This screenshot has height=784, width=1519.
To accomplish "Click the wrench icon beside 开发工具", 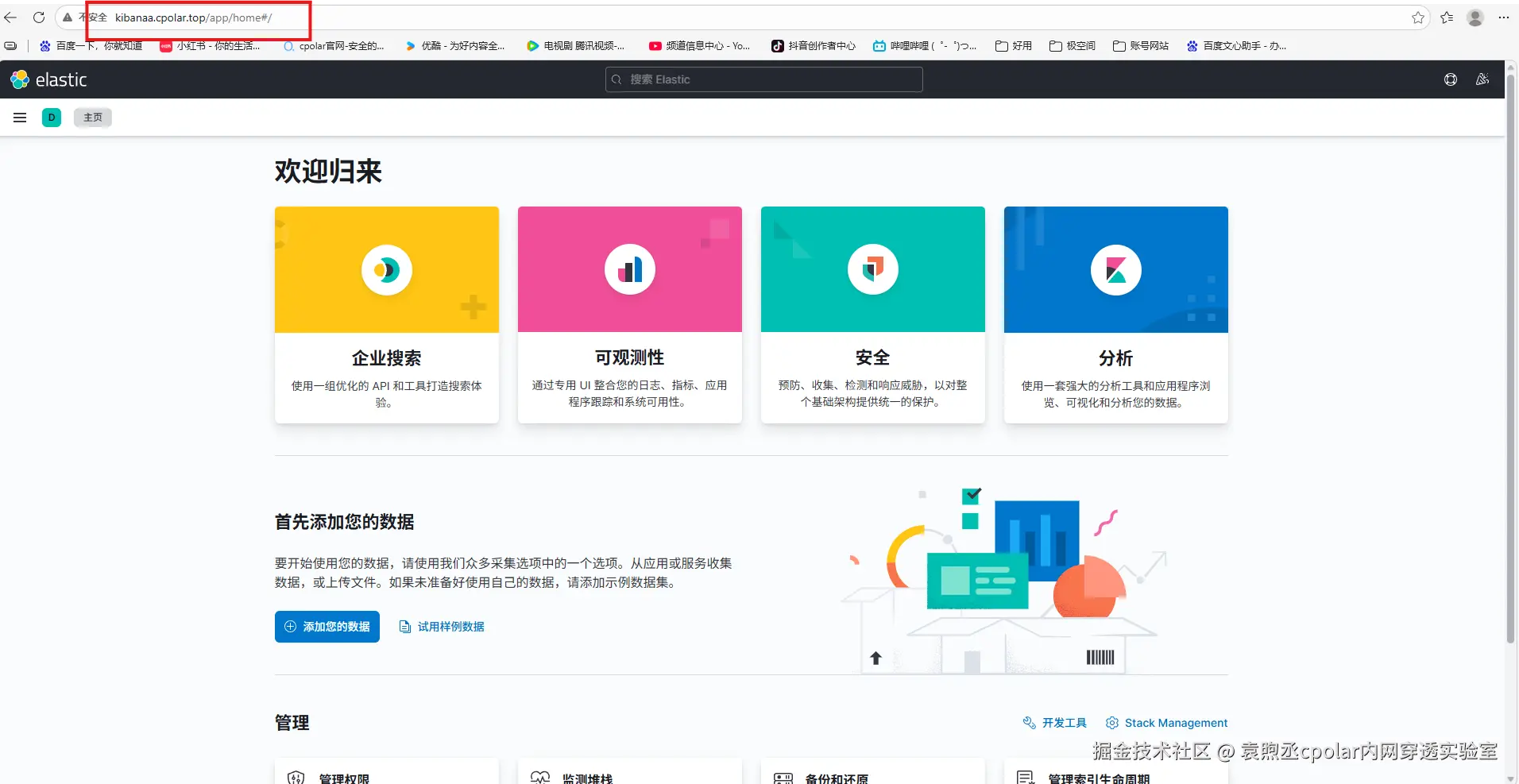I will tap(1030, 723).
